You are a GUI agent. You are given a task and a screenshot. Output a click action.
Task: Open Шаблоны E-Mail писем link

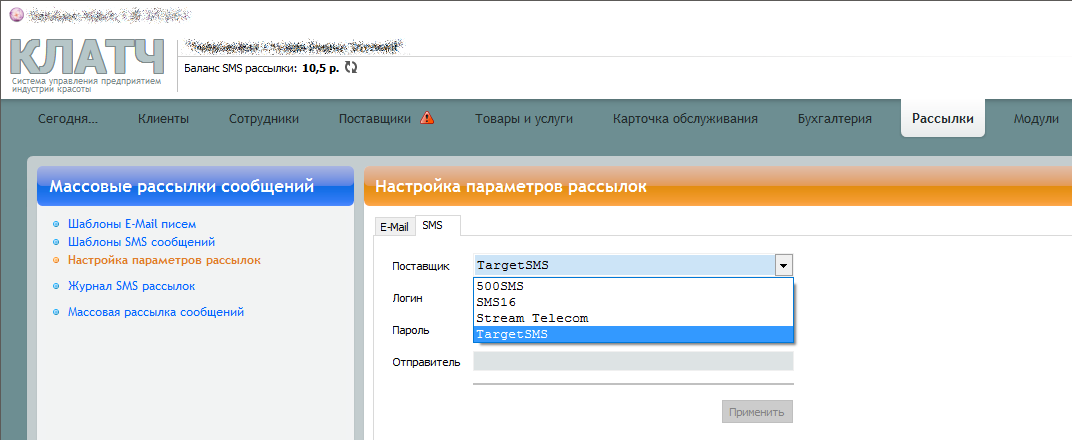coord(132,223)
